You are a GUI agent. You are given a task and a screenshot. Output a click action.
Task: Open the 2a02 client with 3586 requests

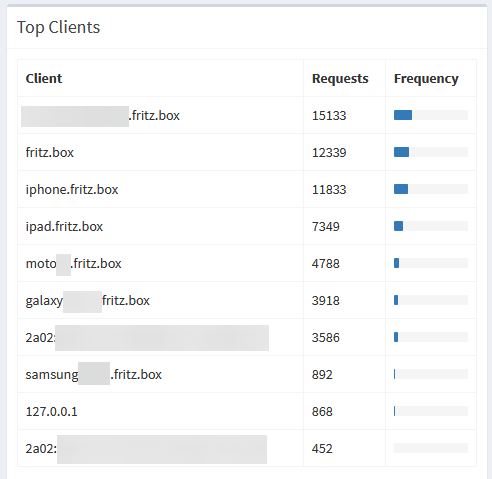147,338
